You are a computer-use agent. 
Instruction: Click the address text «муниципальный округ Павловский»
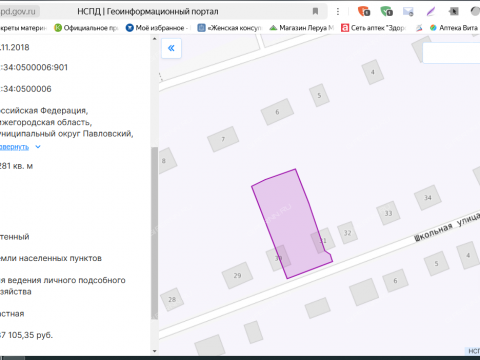pos(67,134)
